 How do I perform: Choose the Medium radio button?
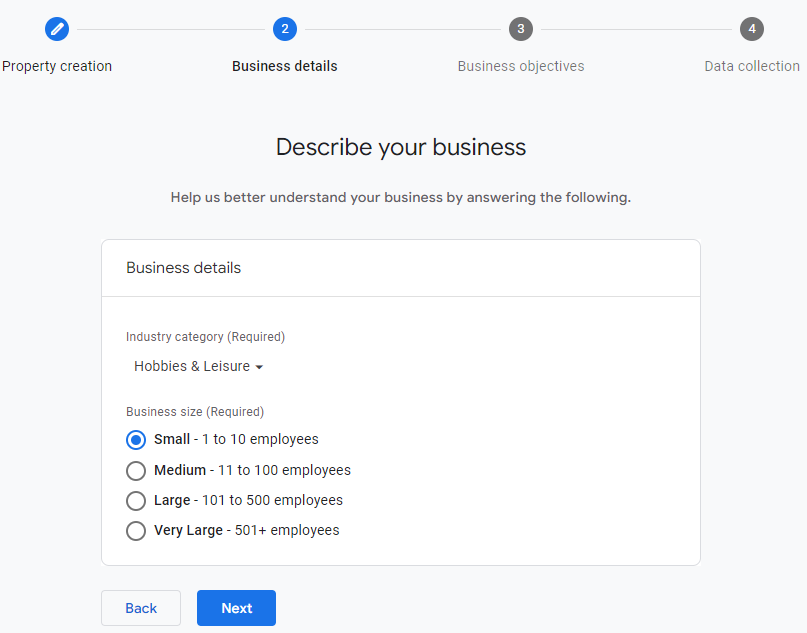pyautogui.click(x=136, y=471)
